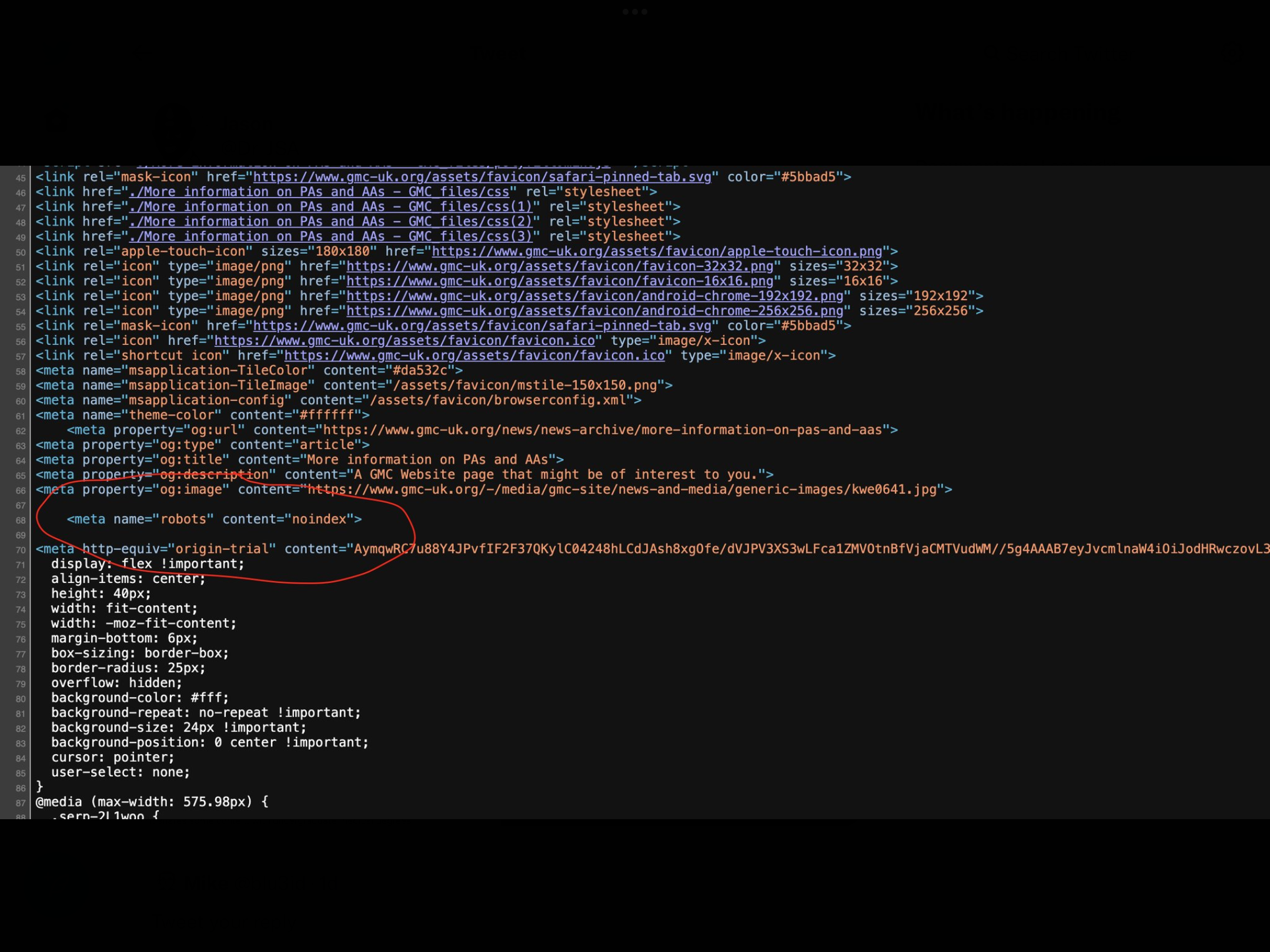Click the og:title "More information on PAs and AAs" text
Screen dimensions: 1270x952
coord(427,460)
